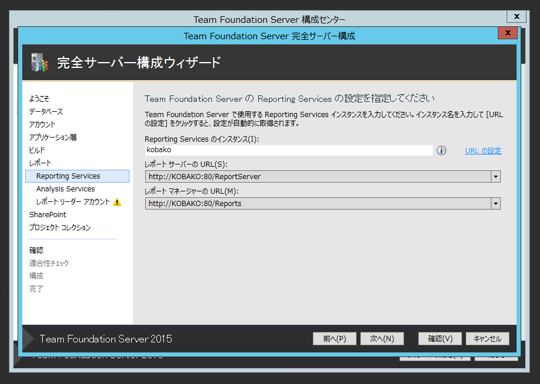Viewport: 540px width, 384px height.
Task: Select プロジェクト コレクション in the wizard steps
Action: 60,227
